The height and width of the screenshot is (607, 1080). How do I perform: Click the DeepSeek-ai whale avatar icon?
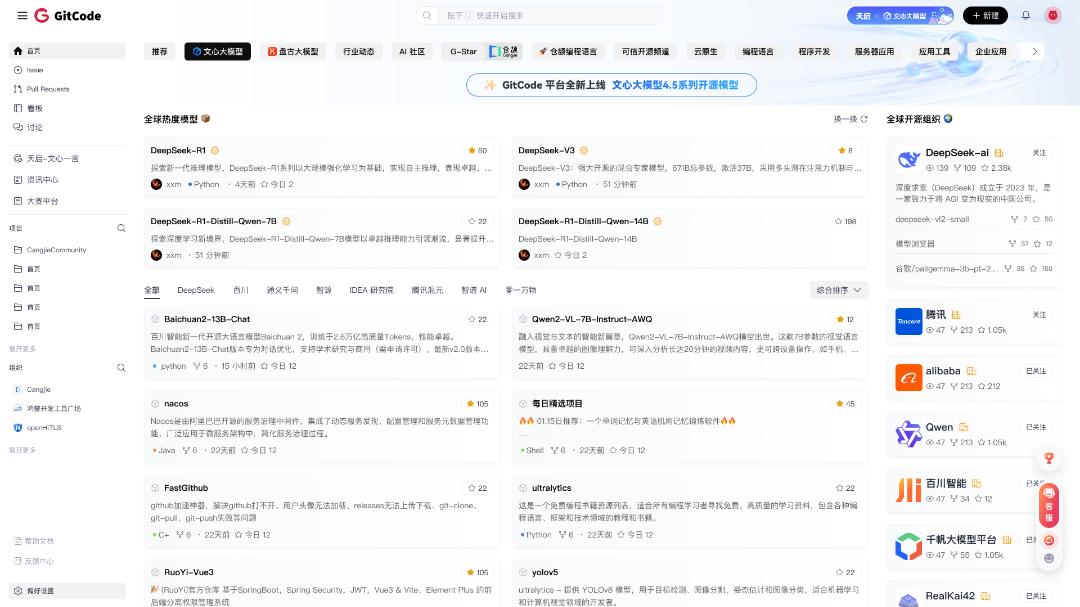[x=907, y=157]
